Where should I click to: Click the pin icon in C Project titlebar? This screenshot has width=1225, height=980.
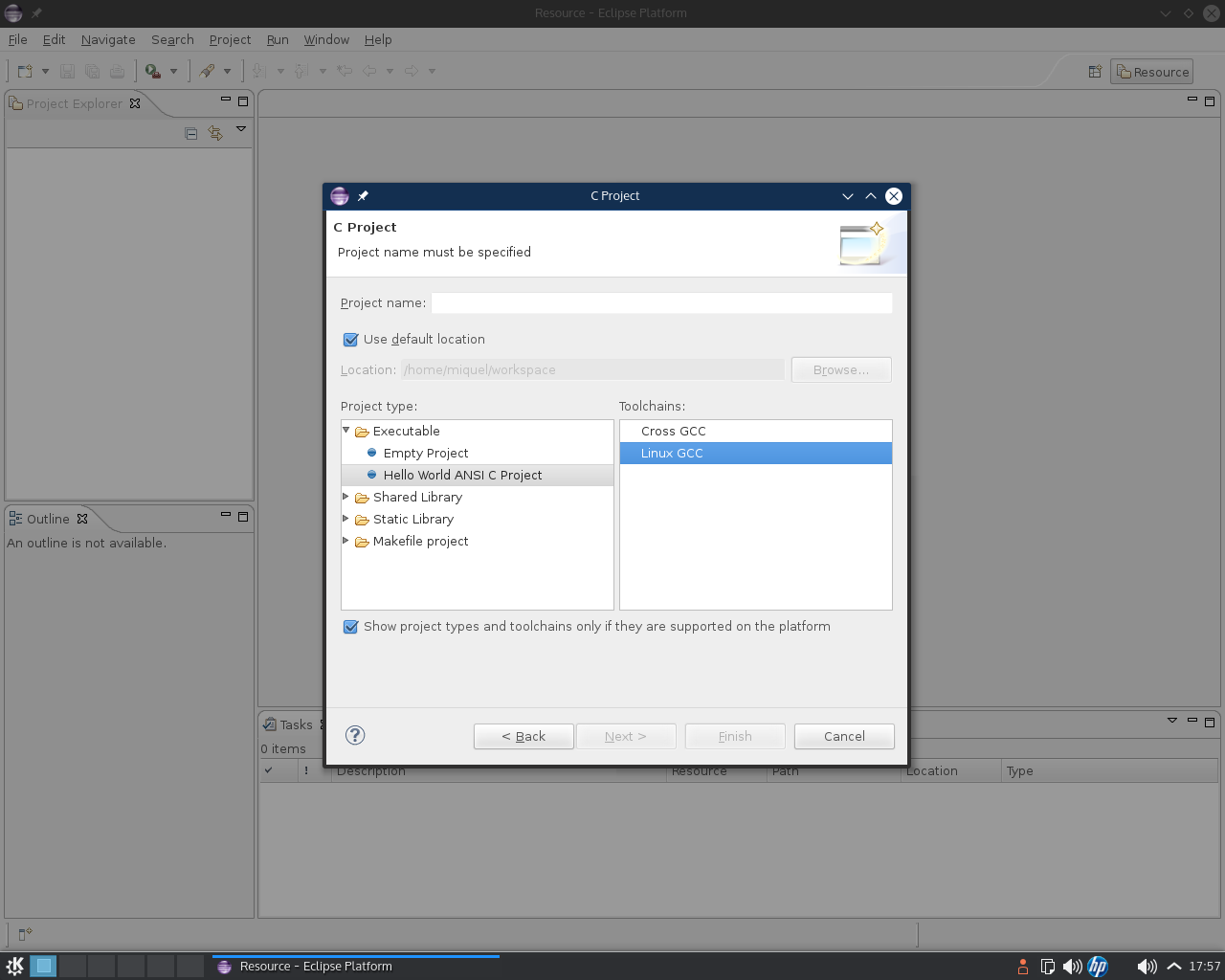click(x=363, y=196)
